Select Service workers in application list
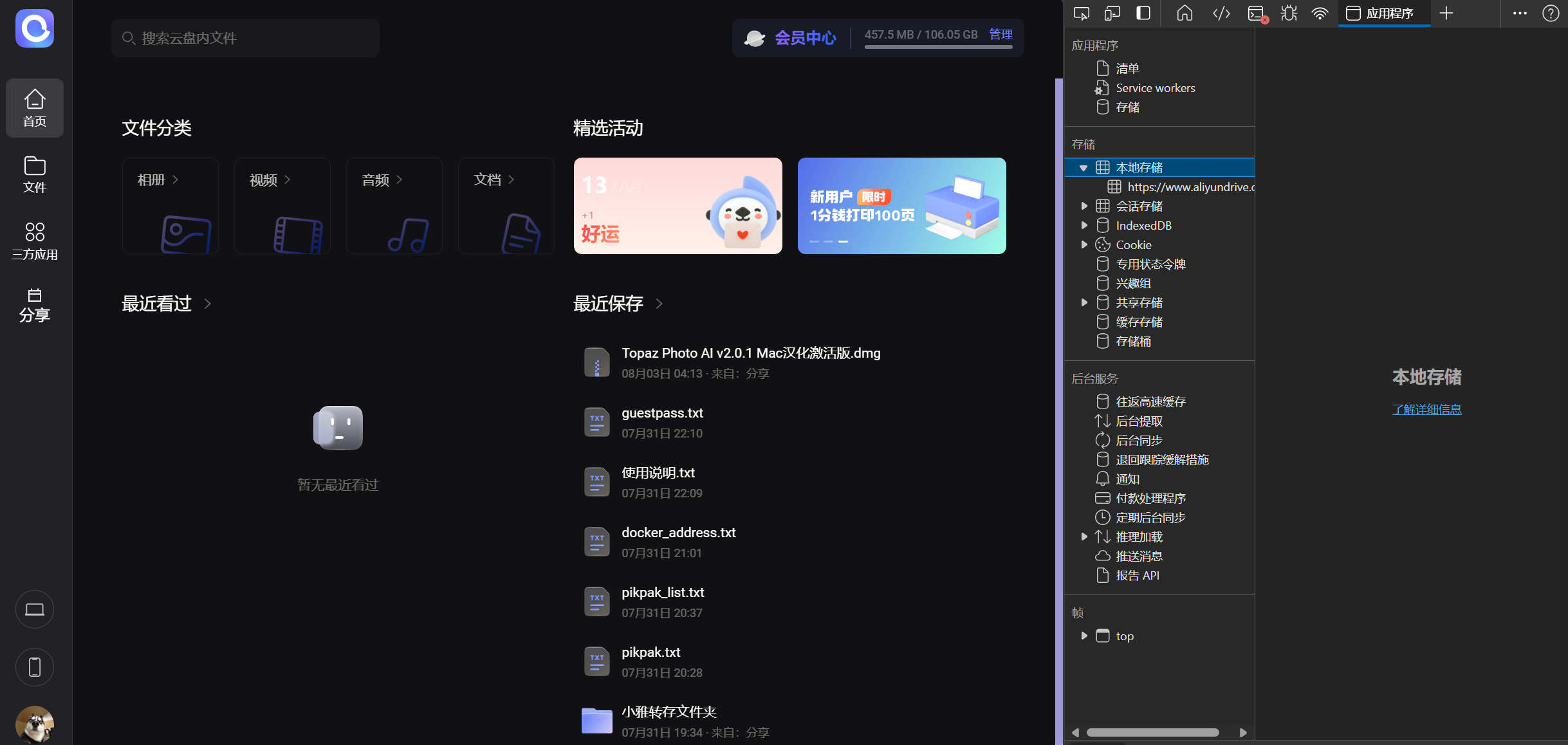This screenshot has height=745, width=1568. [1155, 88]
